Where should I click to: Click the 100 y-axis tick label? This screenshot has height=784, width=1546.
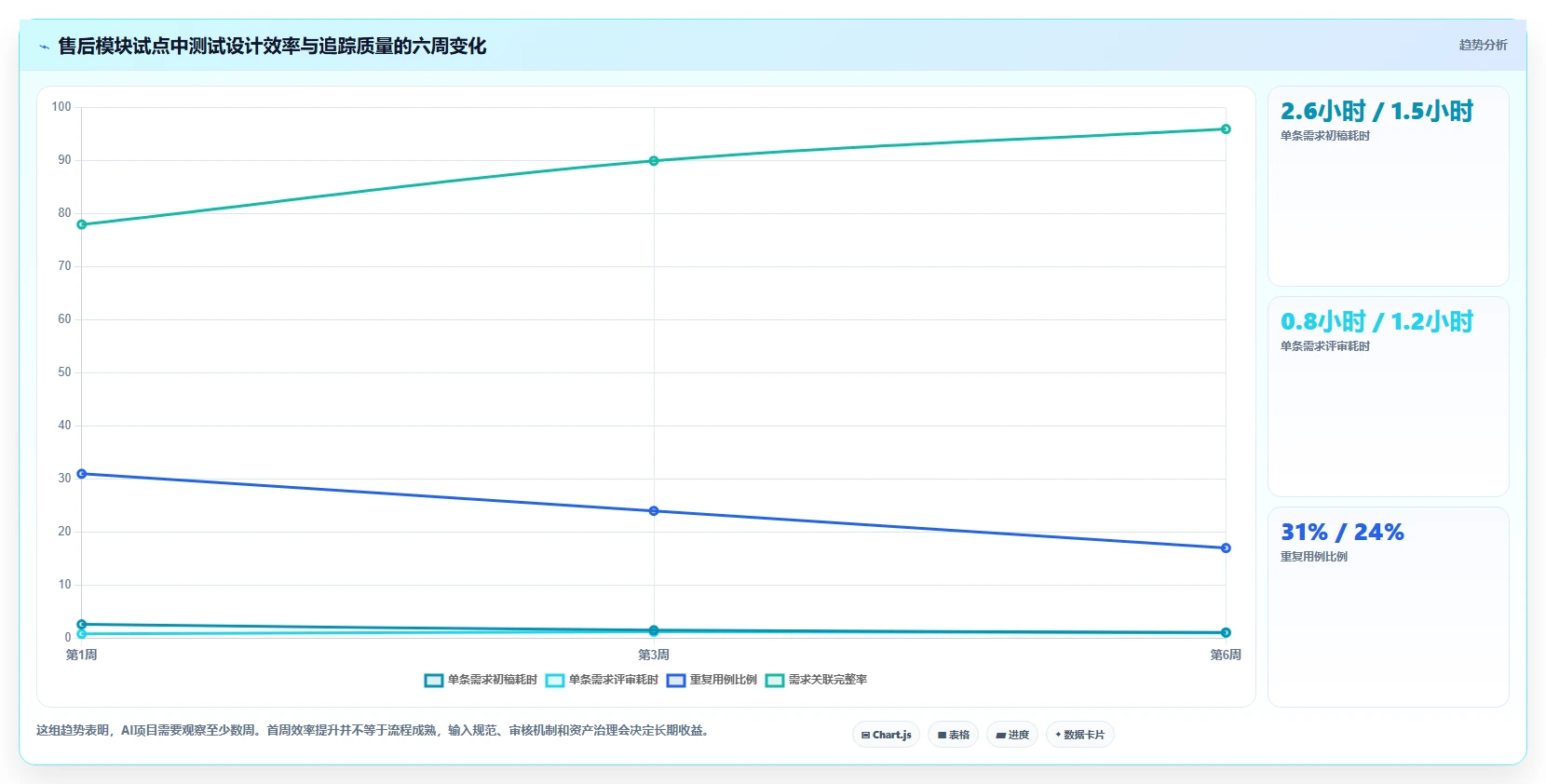click(61, 107)
